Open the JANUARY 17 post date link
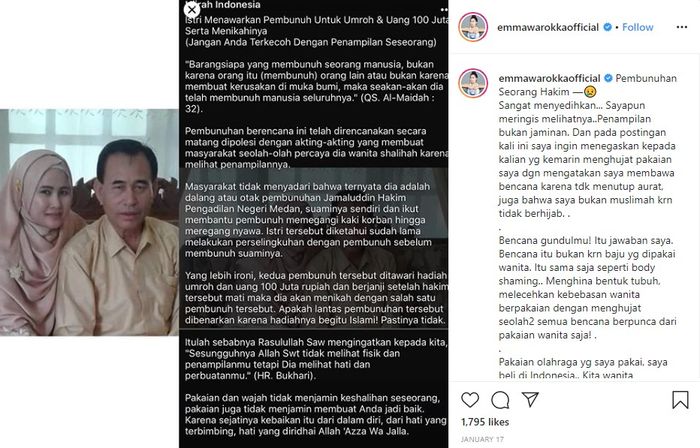 pyautogui.click(x=482, y=440)
